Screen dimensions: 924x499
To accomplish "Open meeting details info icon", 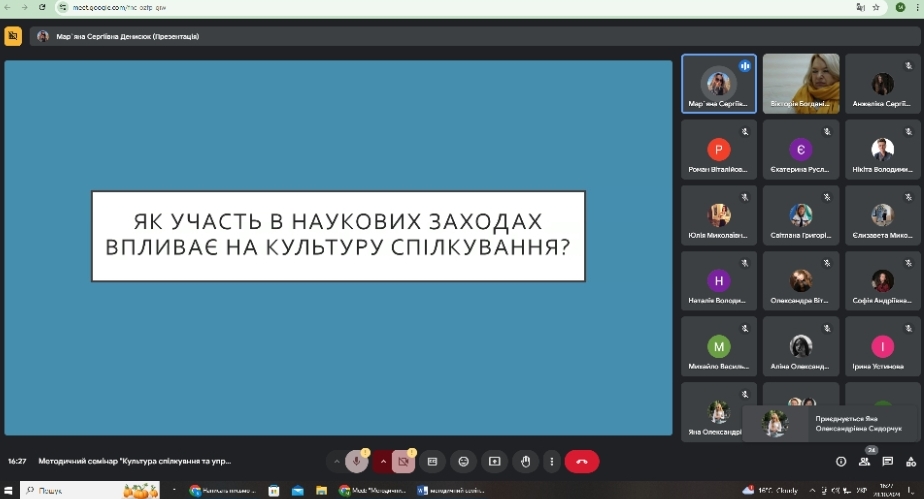I will [841, 461].
